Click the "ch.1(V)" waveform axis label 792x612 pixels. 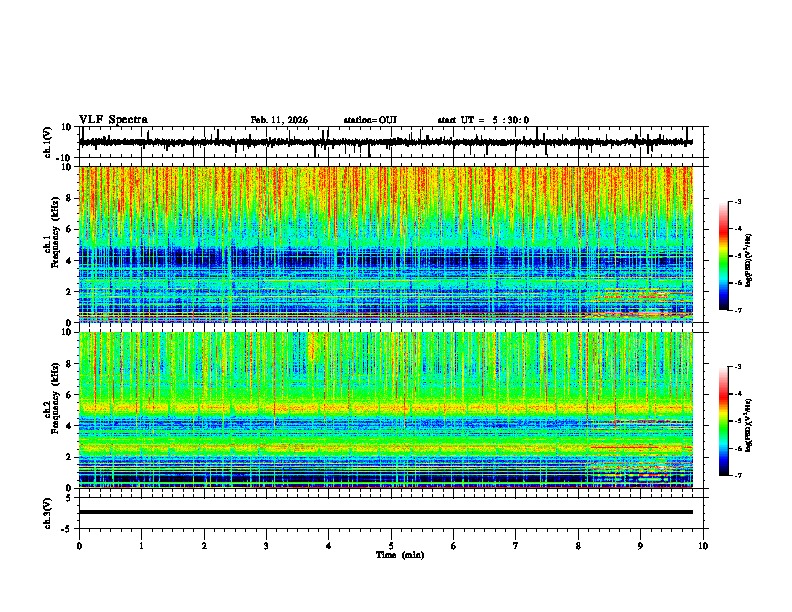[48, 142]
